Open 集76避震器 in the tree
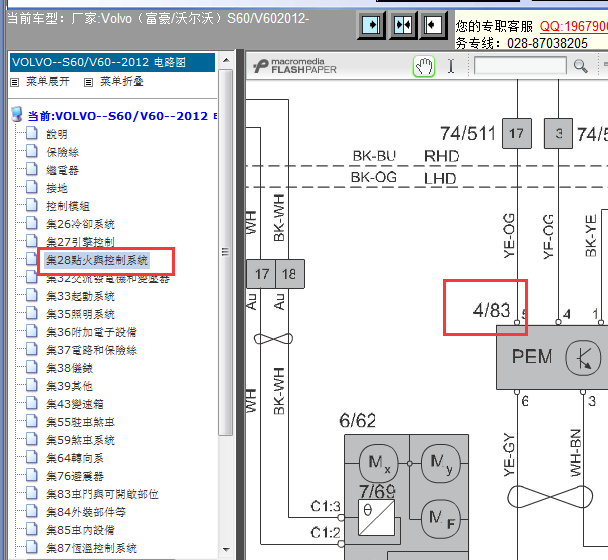This screenshot has height=560, width=608. click(x=75, y=476)
